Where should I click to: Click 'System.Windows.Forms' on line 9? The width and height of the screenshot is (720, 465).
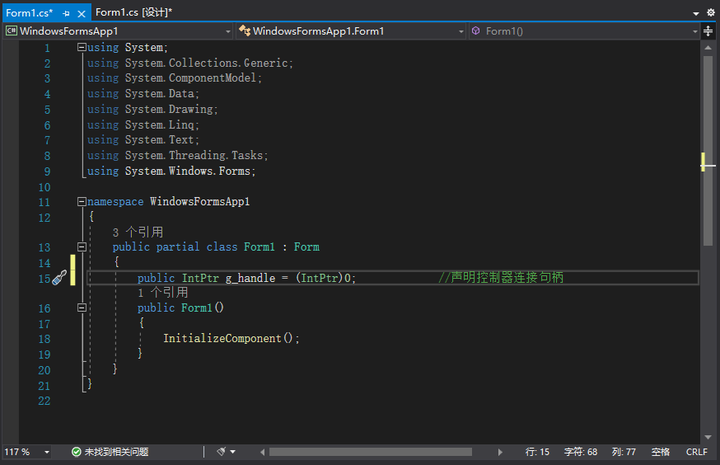(188, 171)
